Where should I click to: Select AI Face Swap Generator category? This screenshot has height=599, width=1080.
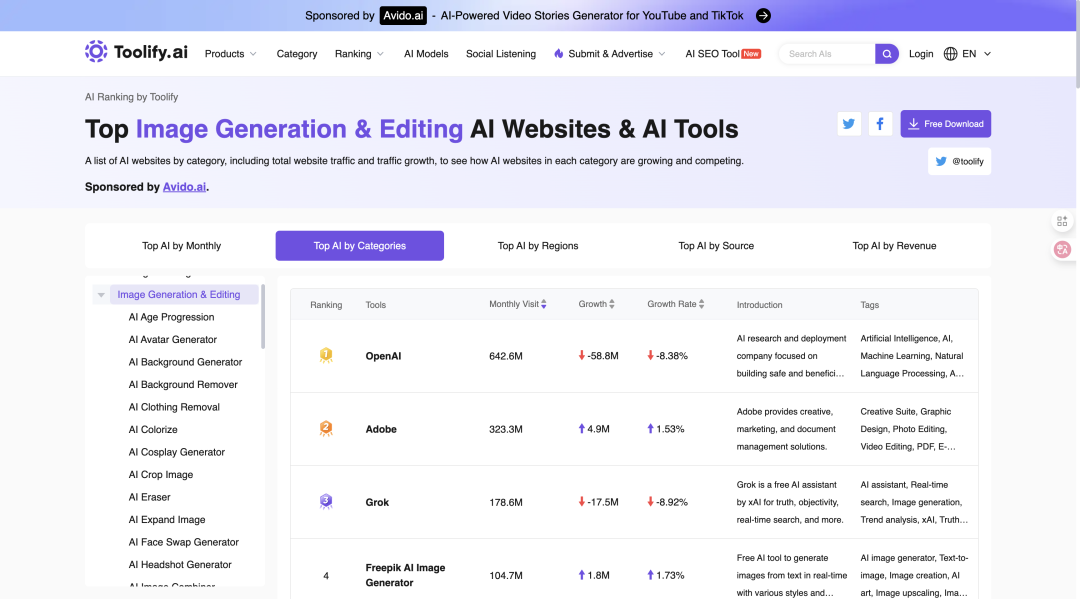184,543
